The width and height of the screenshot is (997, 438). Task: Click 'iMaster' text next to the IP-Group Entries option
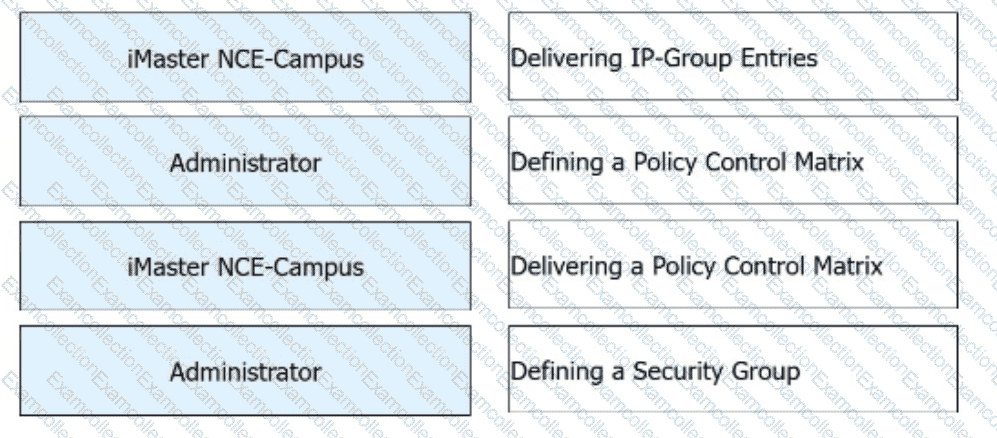click(x=166, y=58)
